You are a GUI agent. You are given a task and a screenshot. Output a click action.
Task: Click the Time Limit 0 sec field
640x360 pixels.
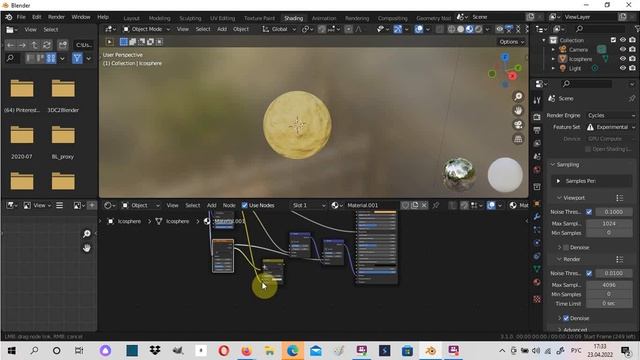pos(609,303)
